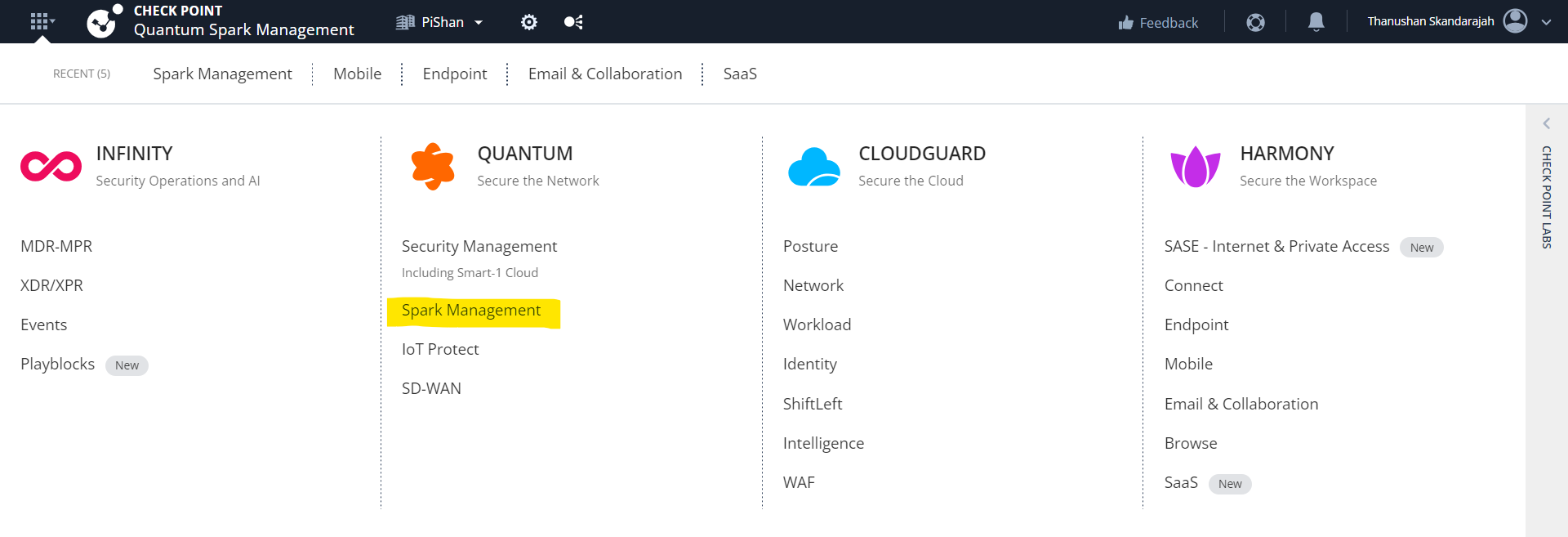Click the CloudGuard blue cloud icon
The image size is (1568, 537).
point(813,167)
